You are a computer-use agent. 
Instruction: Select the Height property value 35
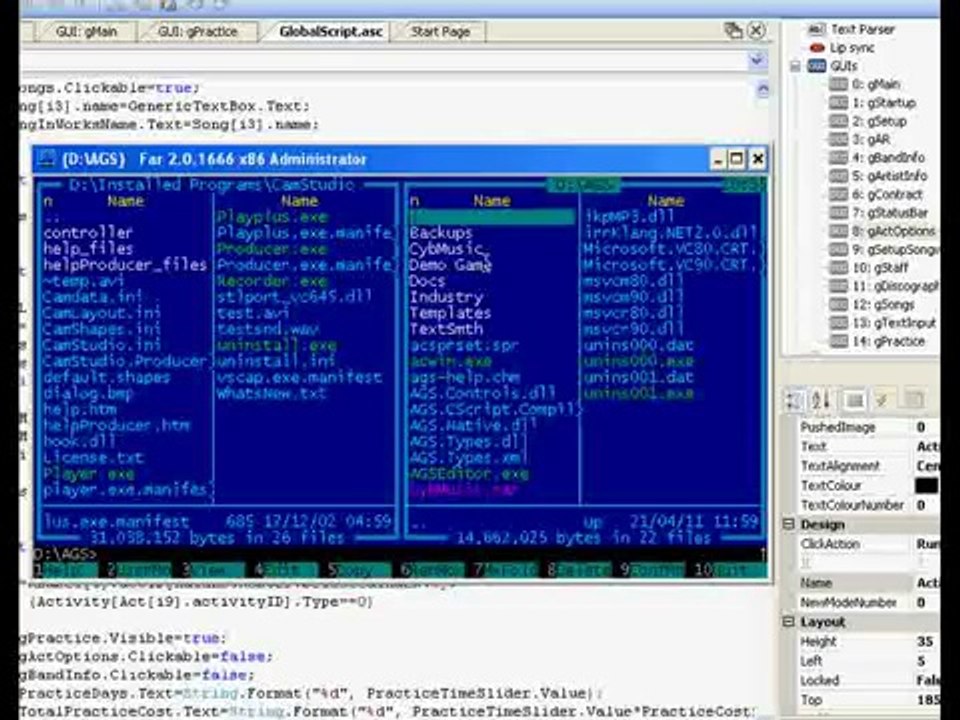tap(924, 642)
